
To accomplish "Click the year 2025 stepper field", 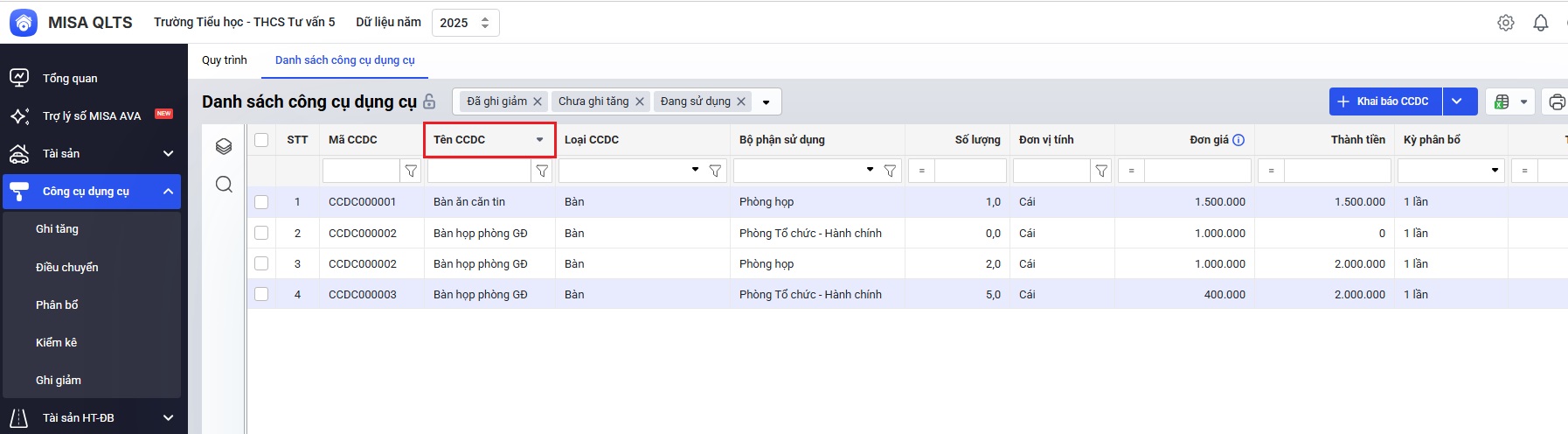I will (x=465, y=23).
